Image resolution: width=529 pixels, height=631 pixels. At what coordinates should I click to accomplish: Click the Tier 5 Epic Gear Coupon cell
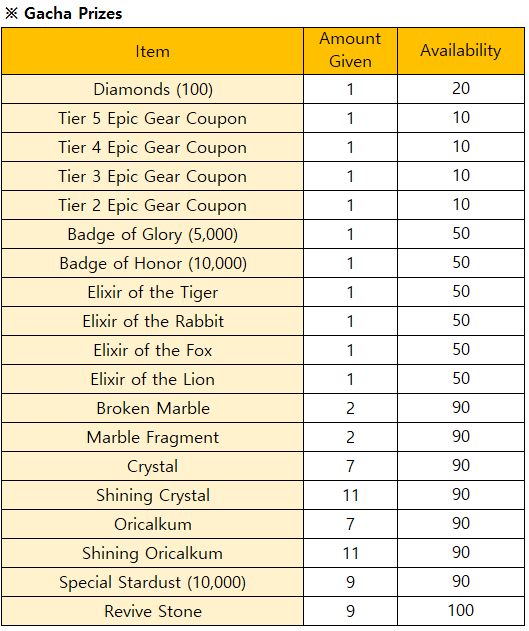152,118
